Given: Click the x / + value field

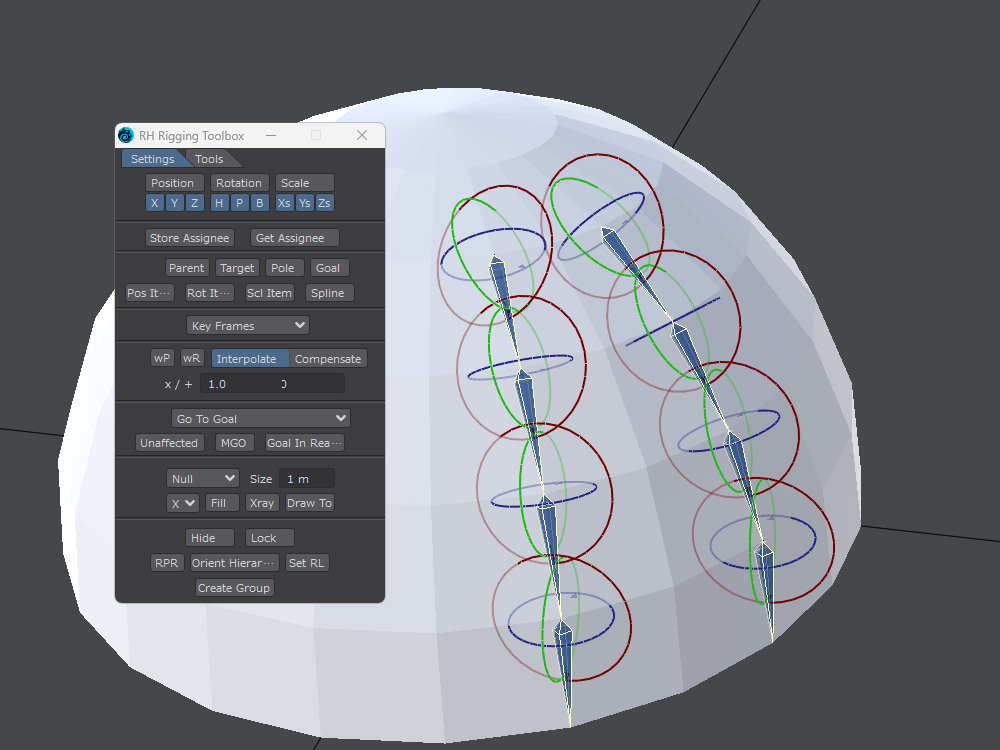Looking at the screenshot, I should [x=271, y=384].
